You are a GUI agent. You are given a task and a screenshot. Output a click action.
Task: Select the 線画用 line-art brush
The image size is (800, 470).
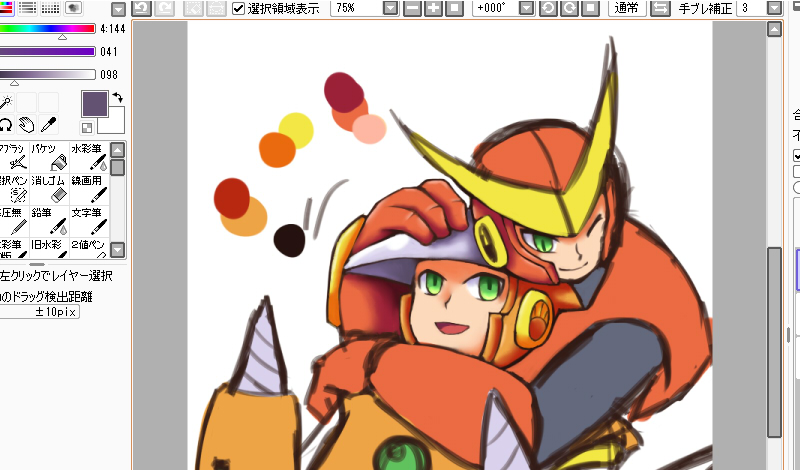tap(89, 189)
